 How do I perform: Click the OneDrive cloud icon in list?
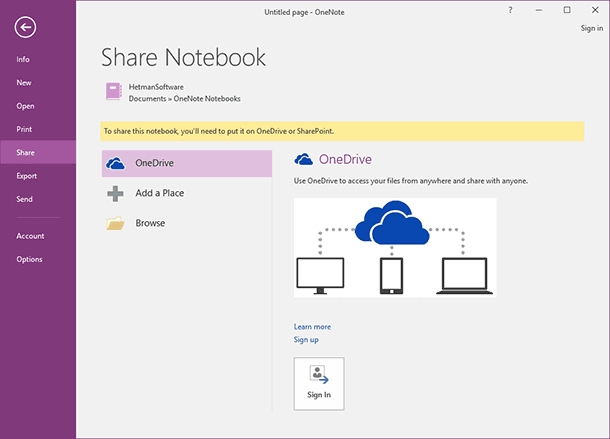click(116, 163)
